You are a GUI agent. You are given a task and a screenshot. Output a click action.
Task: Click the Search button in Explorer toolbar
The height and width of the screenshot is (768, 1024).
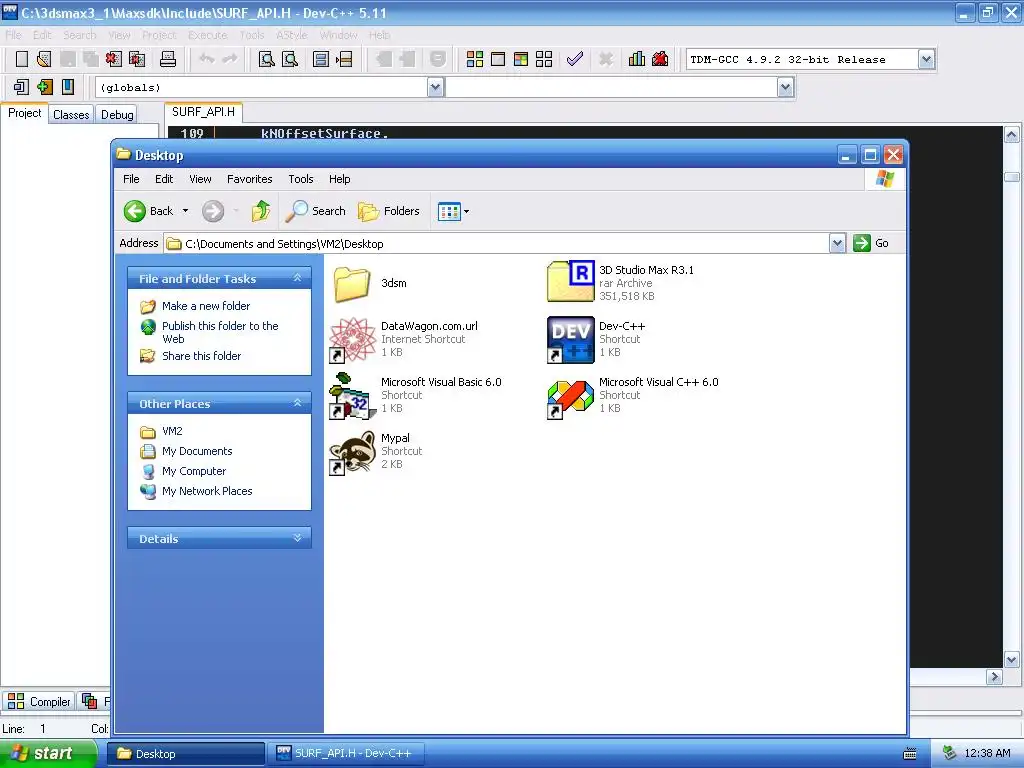coord(316,211)
